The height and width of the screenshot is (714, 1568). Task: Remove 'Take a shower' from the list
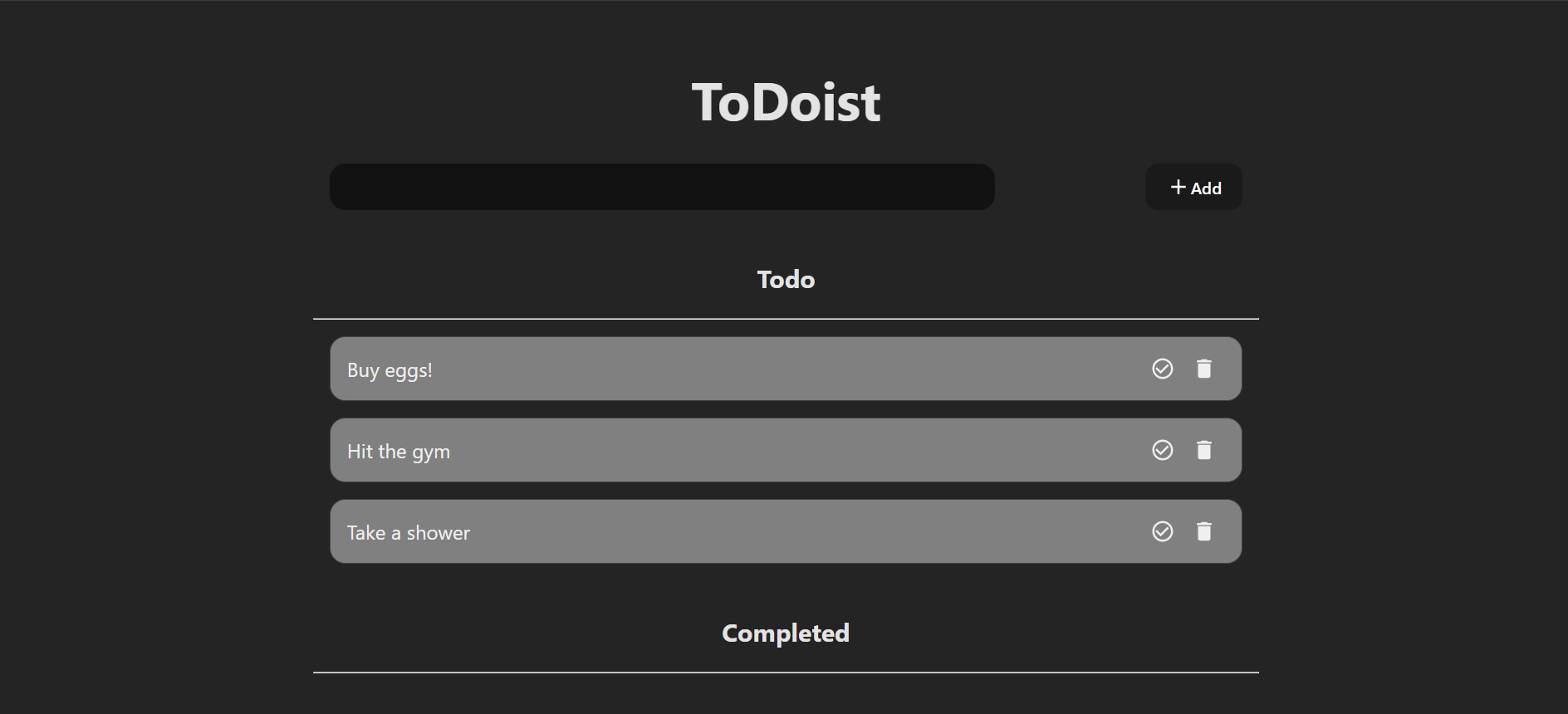click(1205, 531)
